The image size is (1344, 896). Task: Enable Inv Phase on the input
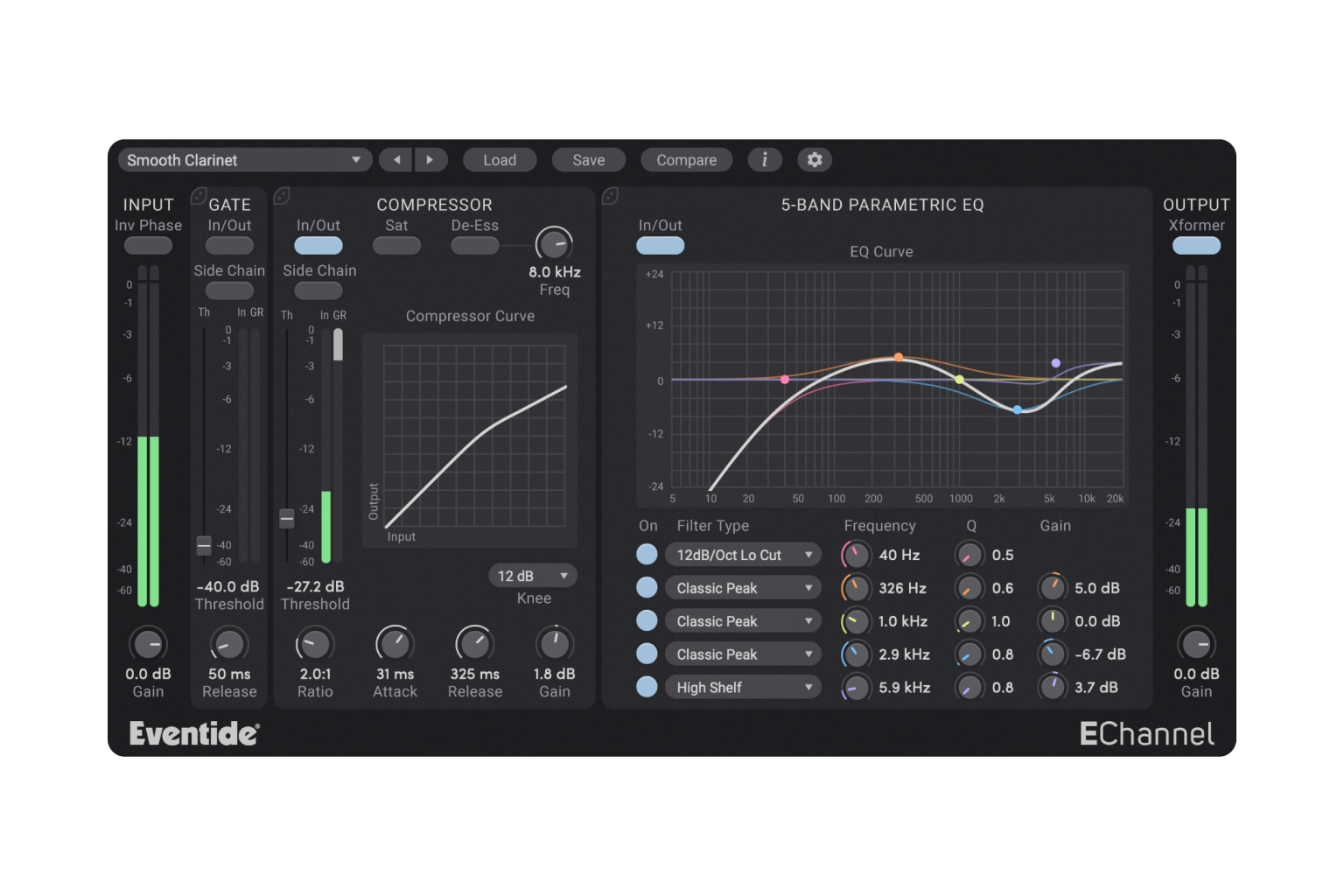pyautogui.click(x=147, y=245)
